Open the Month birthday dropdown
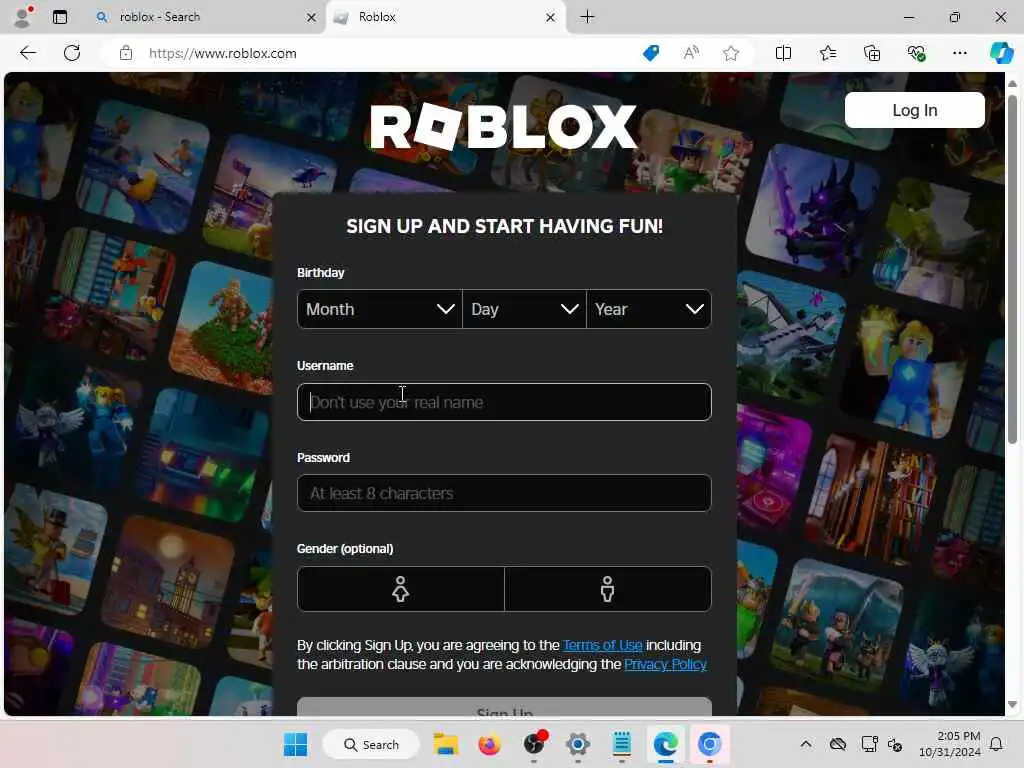Image resolution: width=1024 pixels, height=768 pixels. (379, 309)
